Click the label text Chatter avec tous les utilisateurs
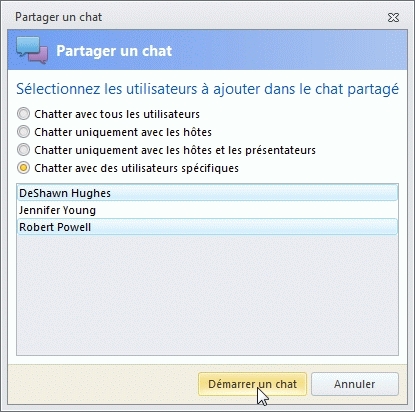This screenshot has width=415, height=412. 117,114
